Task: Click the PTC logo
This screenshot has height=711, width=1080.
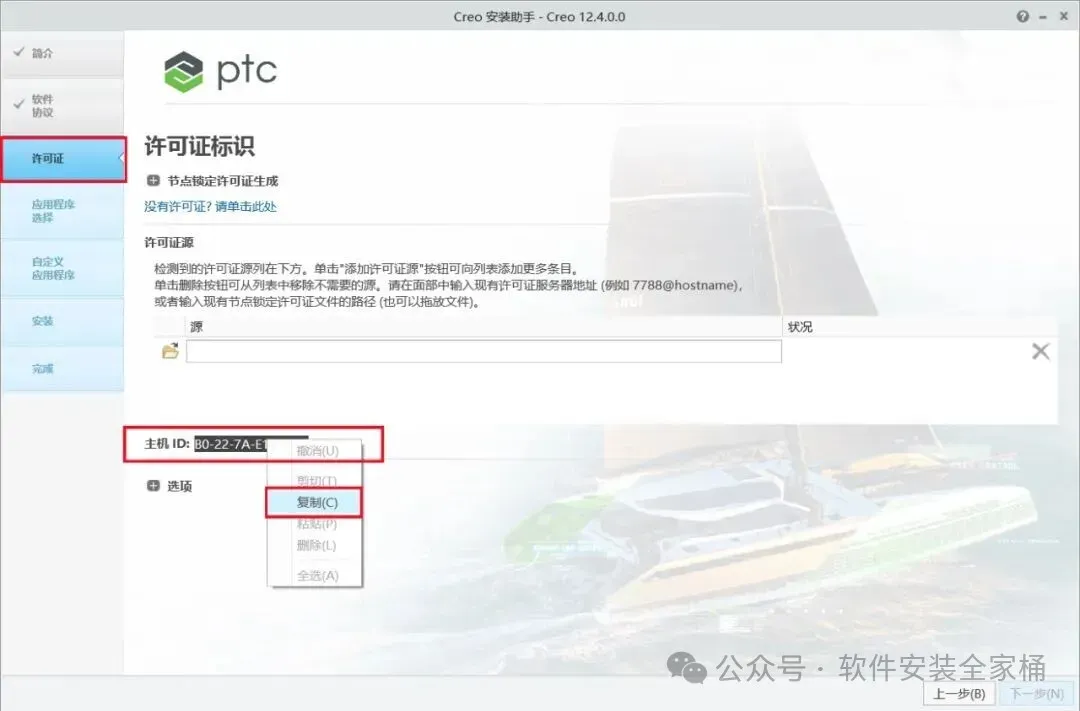Action: [220, 72]
